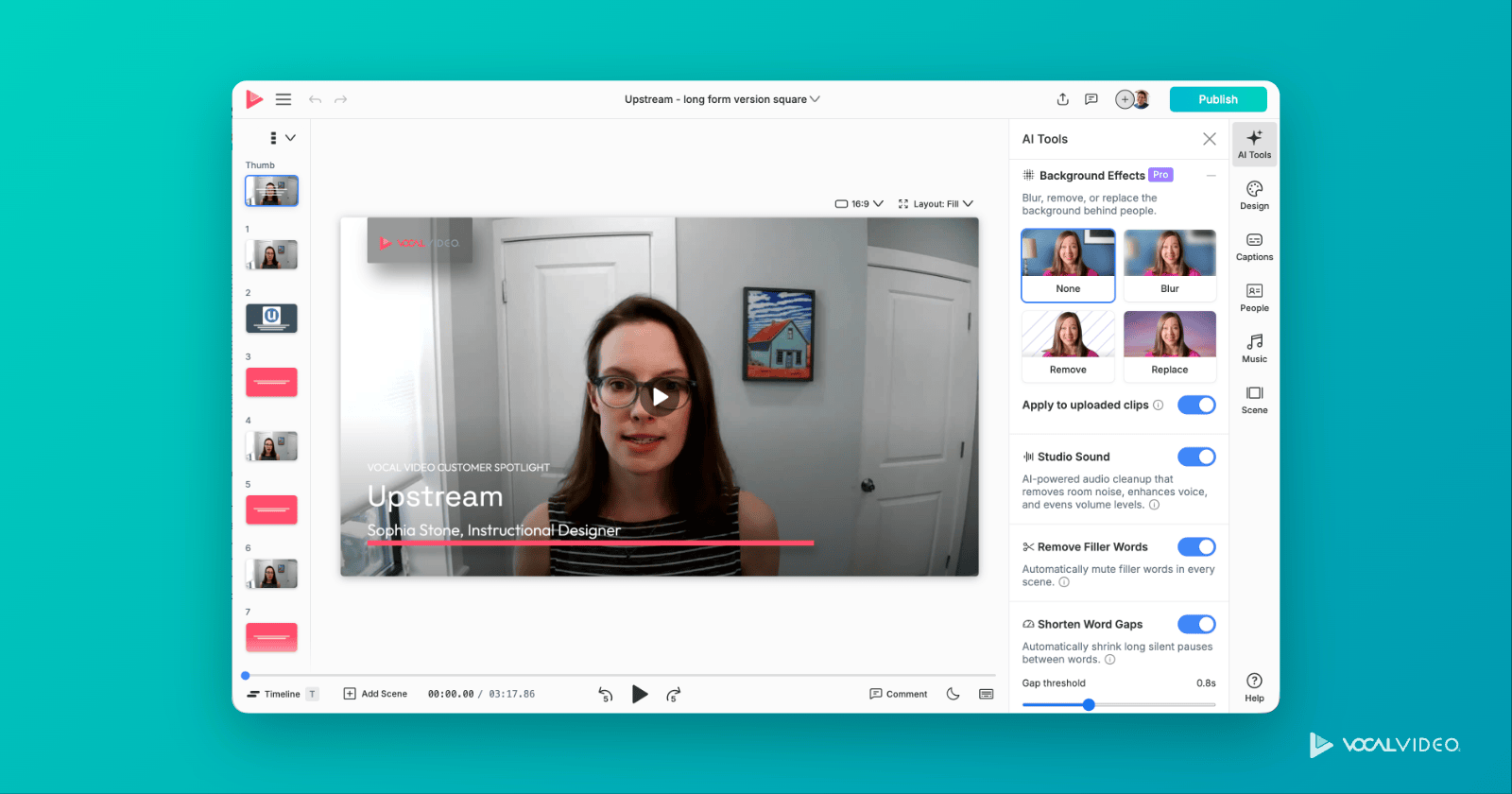Select scene 4 thumbnail
The width and height of the screenshot is (1512, 794).
(271, 445)
